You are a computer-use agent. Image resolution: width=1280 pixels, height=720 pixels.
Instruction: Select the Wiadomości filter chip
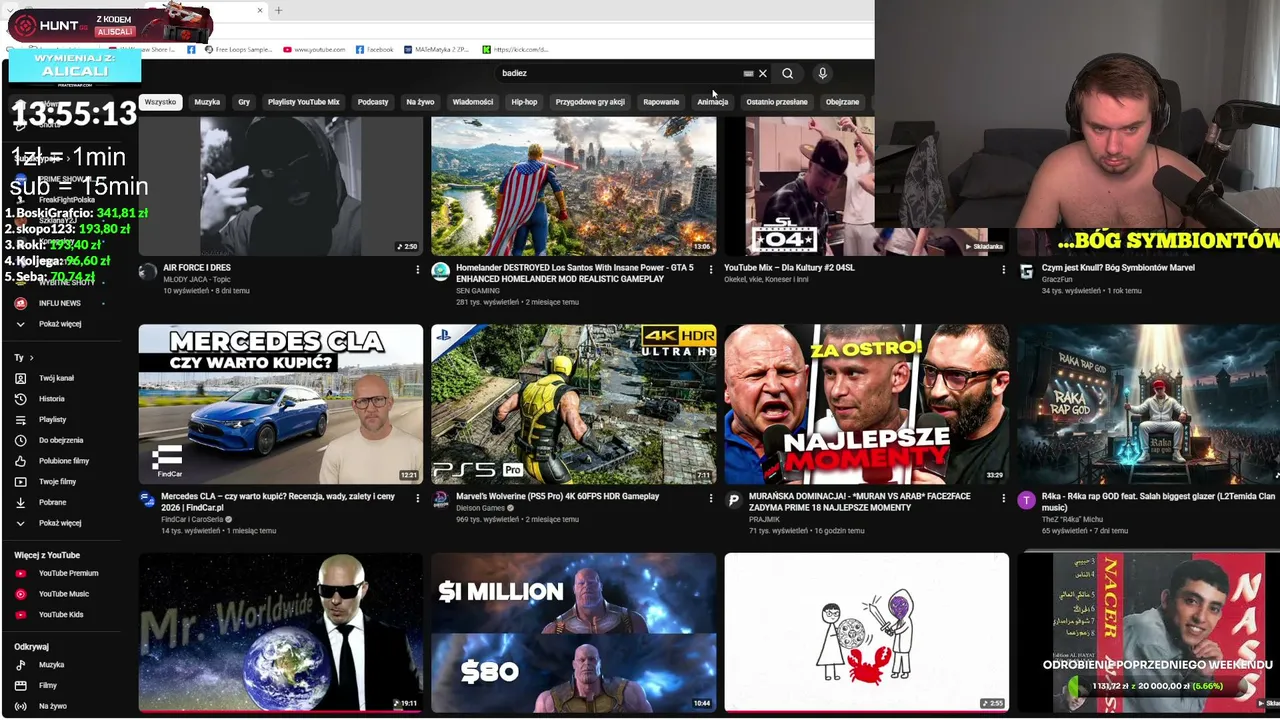[473, 102]
